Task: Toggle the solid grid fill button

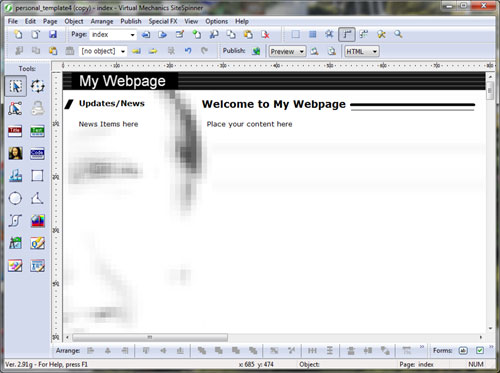Action: (312, 34)
